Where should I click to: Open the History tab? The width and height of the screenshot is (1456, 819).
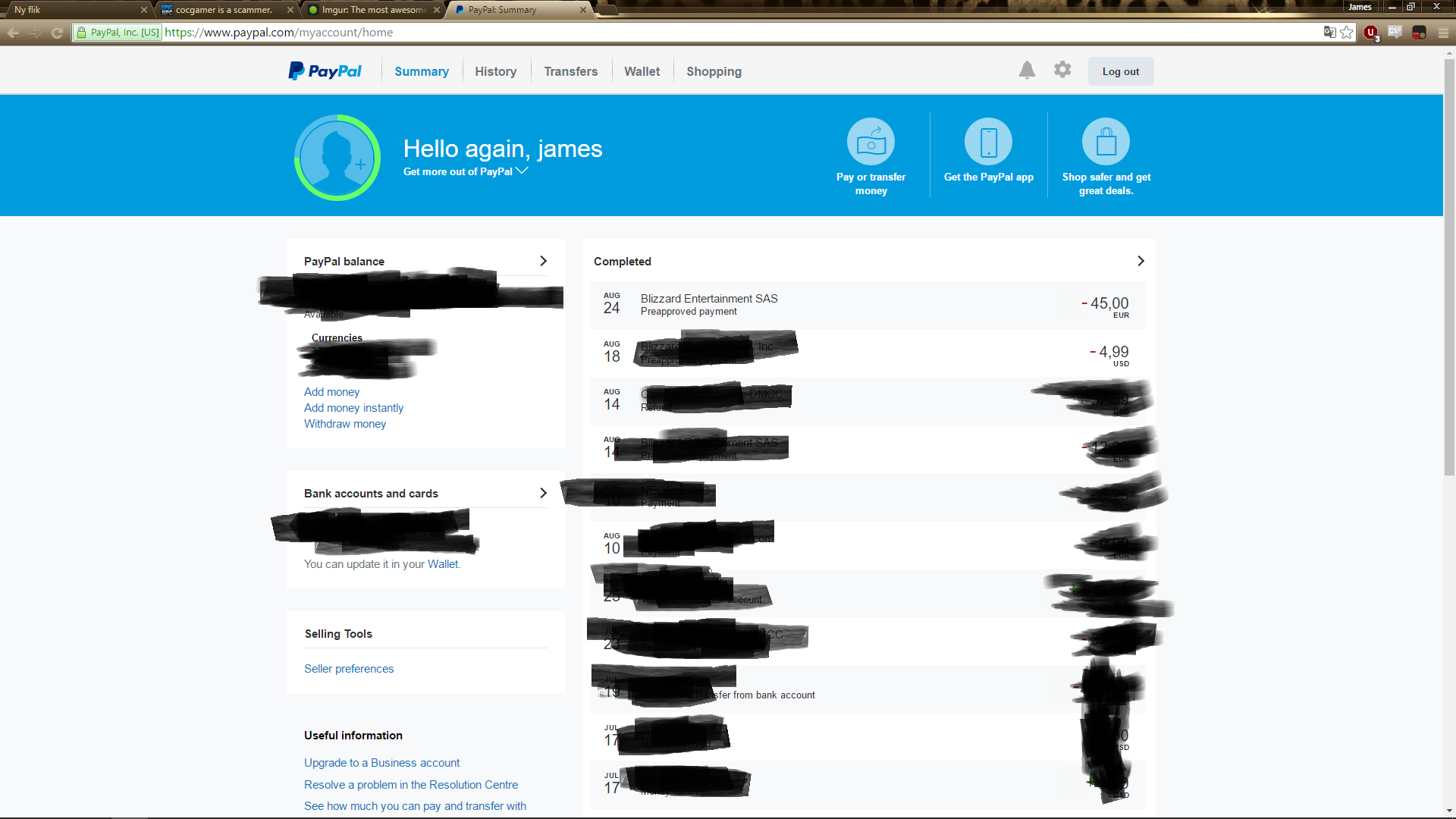(x=496, y=71)
